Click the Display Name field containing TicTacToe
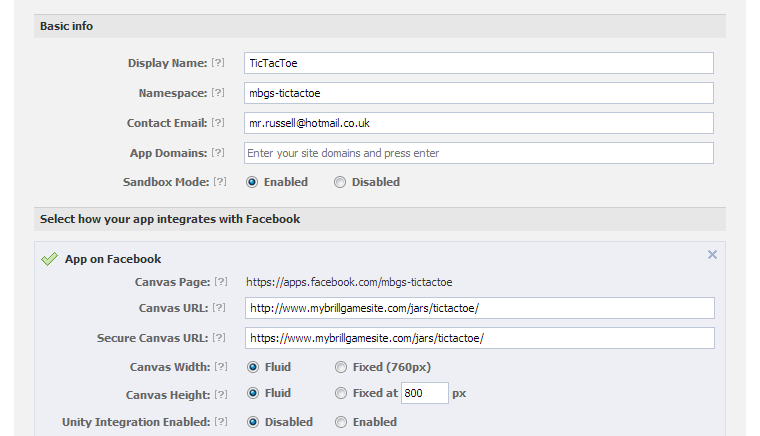760x436 pixels. pos(479,63)
